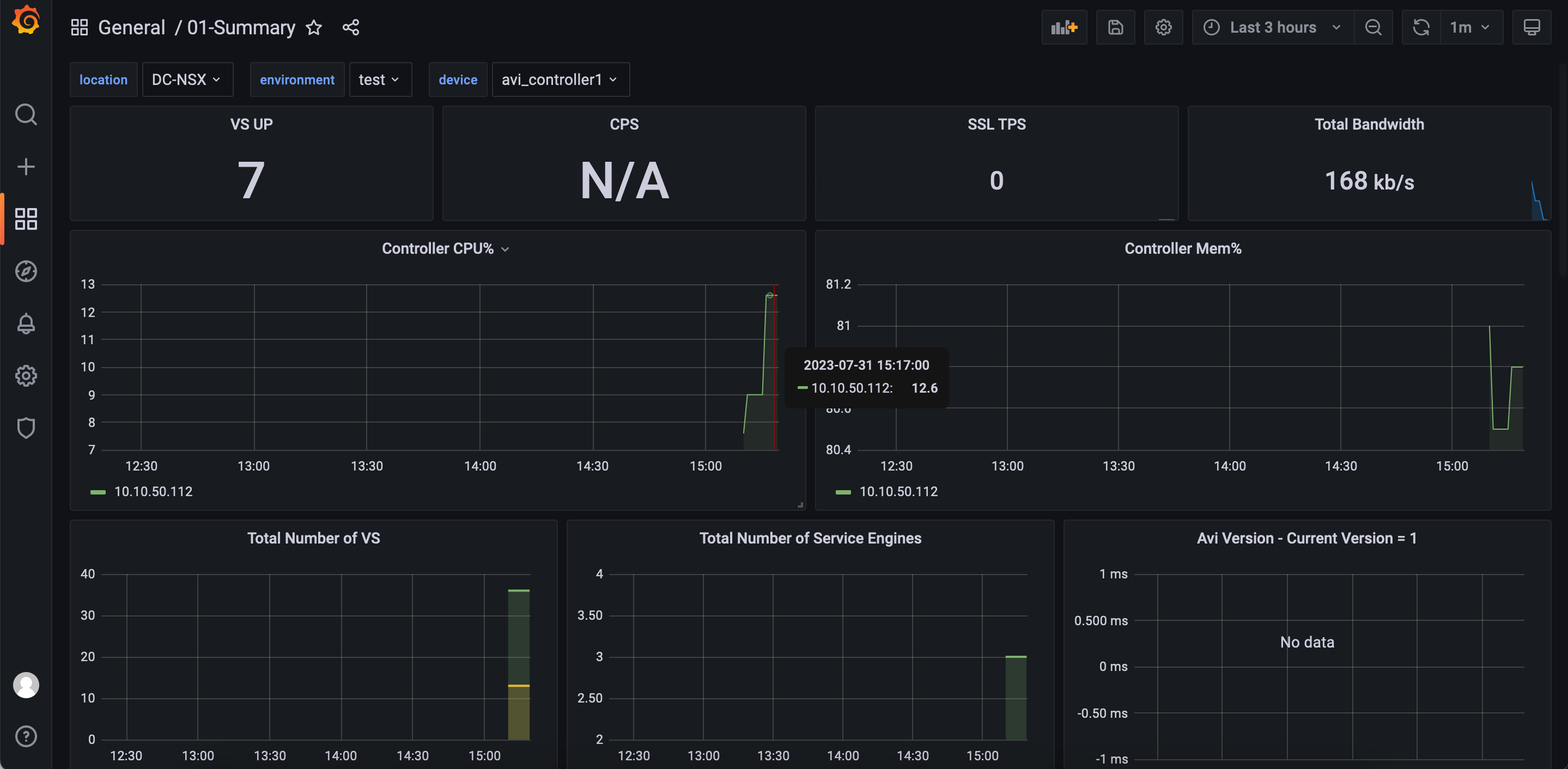Viewport: 1568px width, 769px height.
Task: Open the test environment dropdown
Action: coord(380,80)
